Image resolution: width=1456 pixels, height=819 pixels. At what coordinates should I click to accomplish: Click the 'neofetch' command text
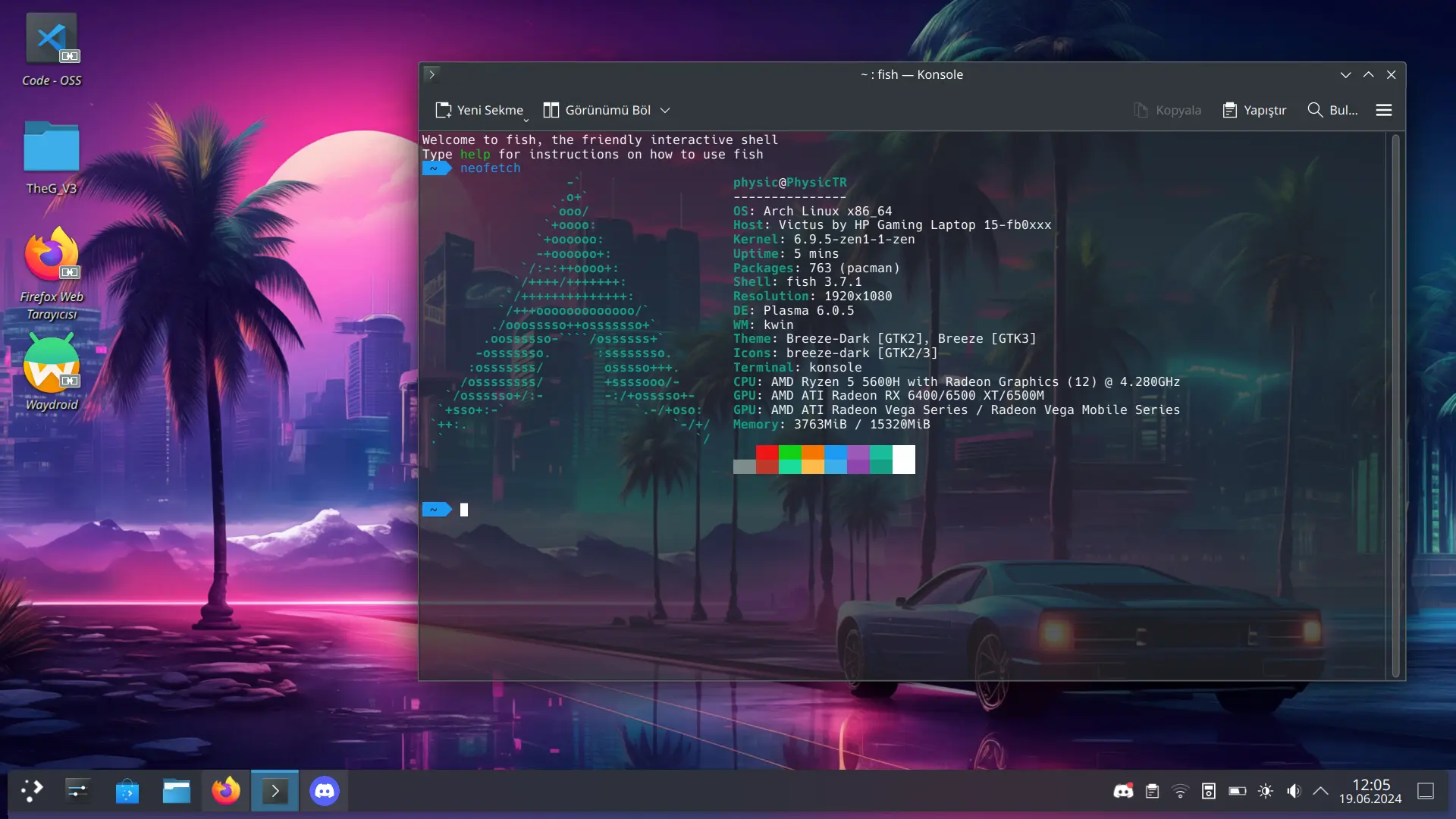coord(490,168)
